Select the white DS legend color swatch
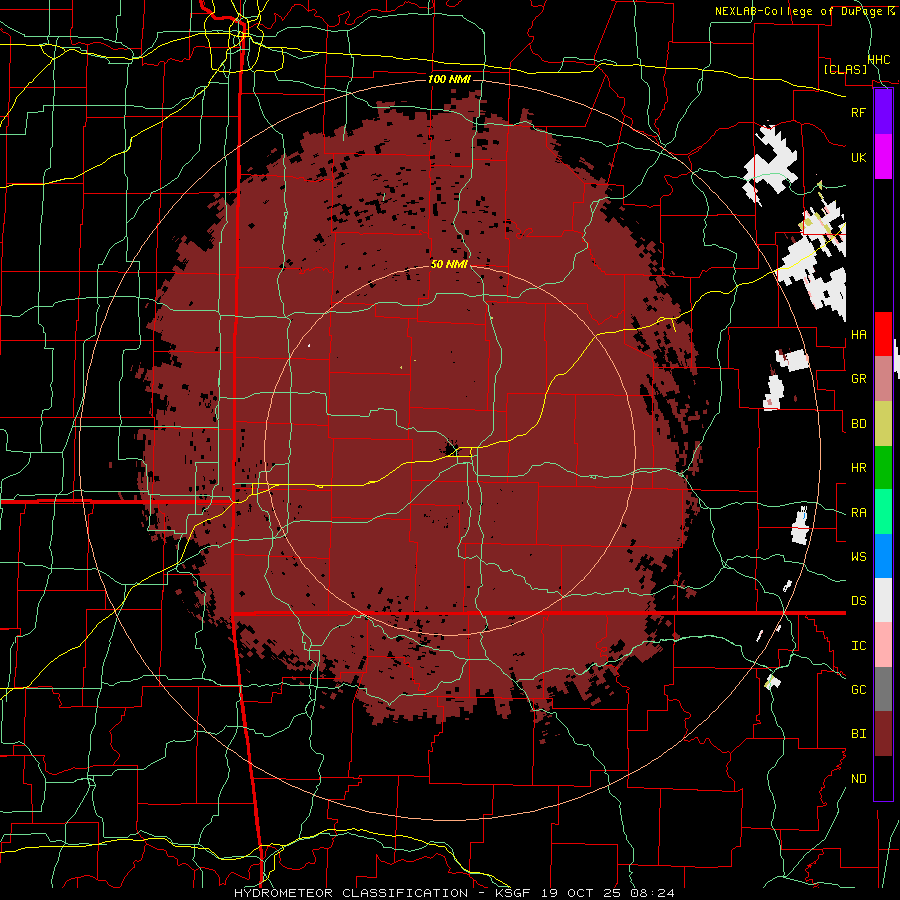This screenshot has height=900, width=900. coord(883,600)
